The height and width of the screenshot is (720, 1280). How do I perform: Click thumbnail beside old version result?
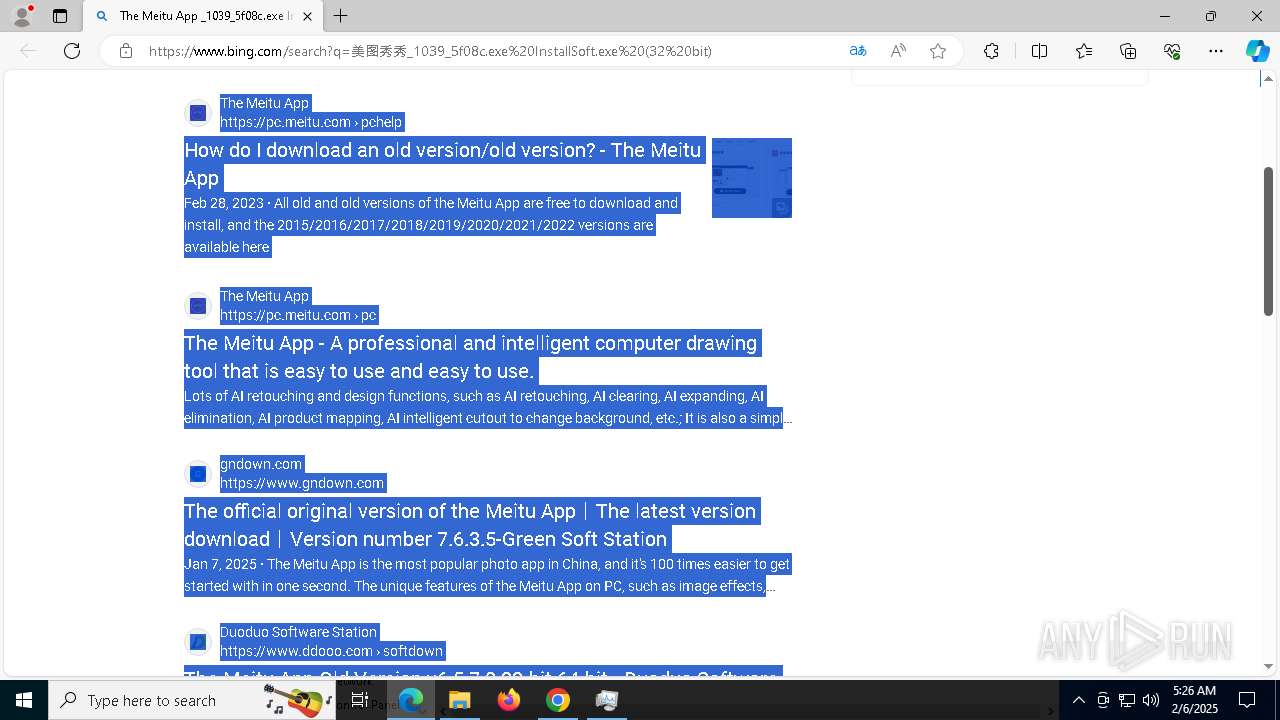point(752,178)
